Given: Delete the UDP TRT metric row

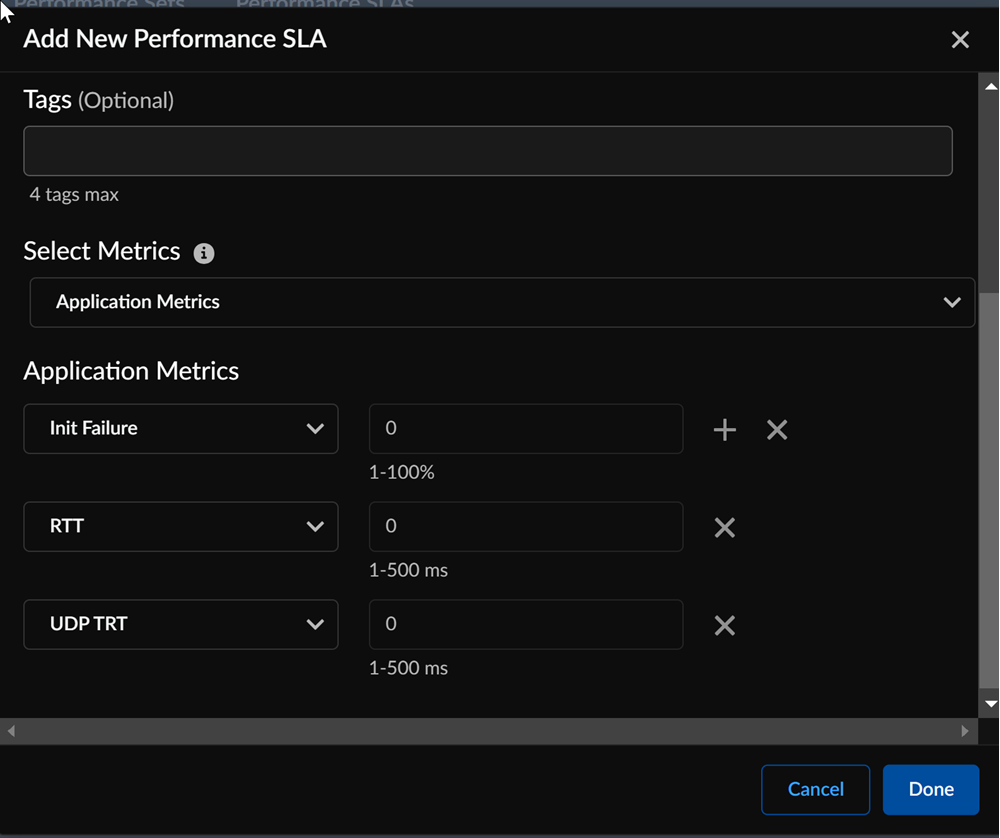Looking at the screenshot, I should click(x=725, y=626).
